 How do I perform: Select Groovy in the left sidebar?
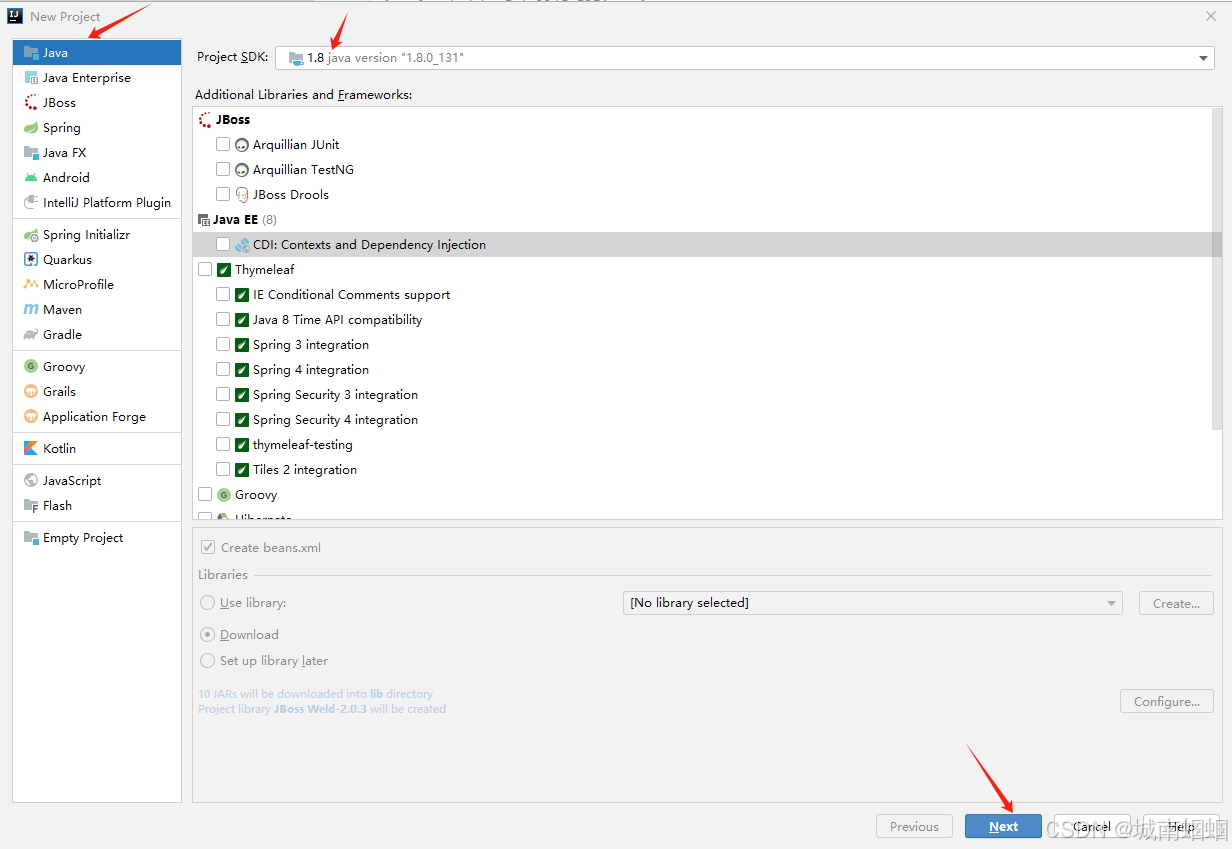(x=97, y=366)
